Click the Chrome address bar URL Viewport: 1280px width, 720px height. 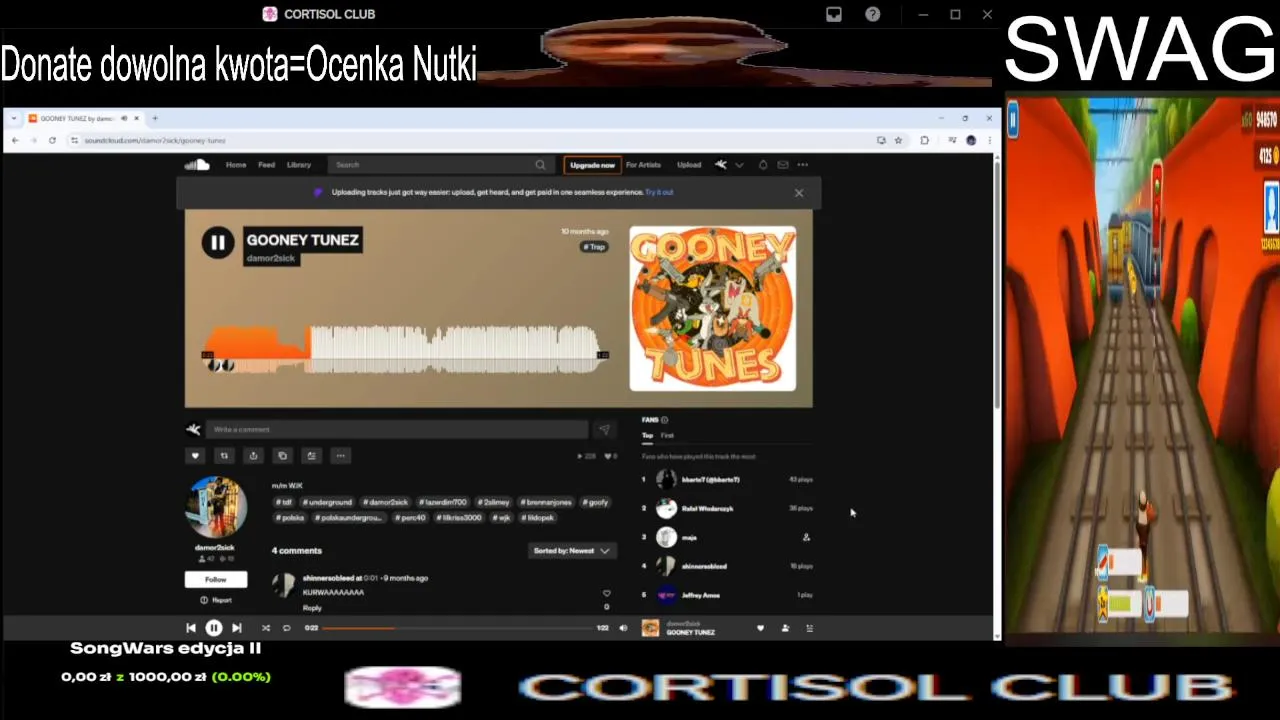point(155,141)
